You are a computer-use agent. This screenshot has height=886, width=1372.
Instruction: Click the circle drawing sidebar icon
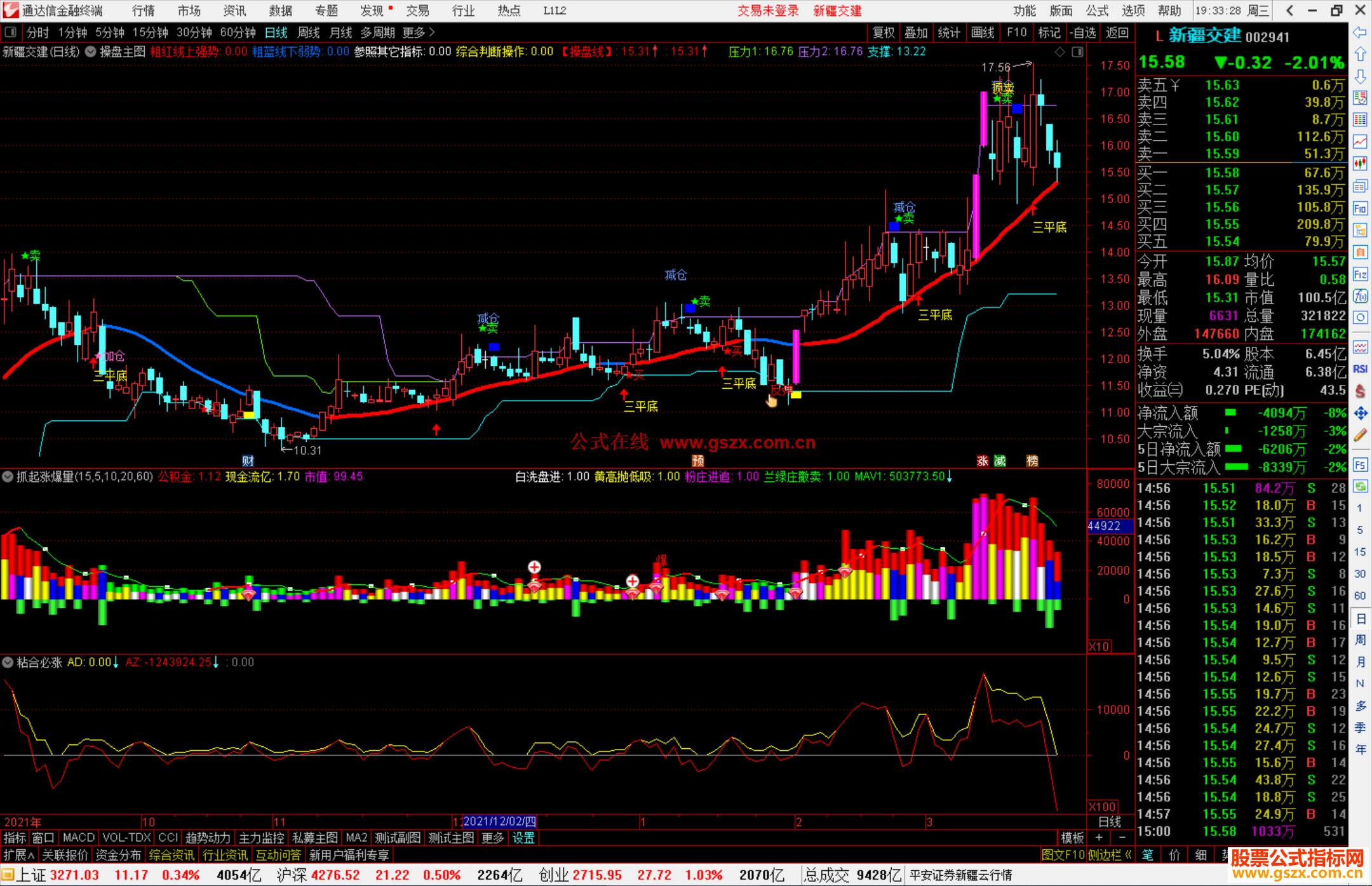(x=1360, y=318)
